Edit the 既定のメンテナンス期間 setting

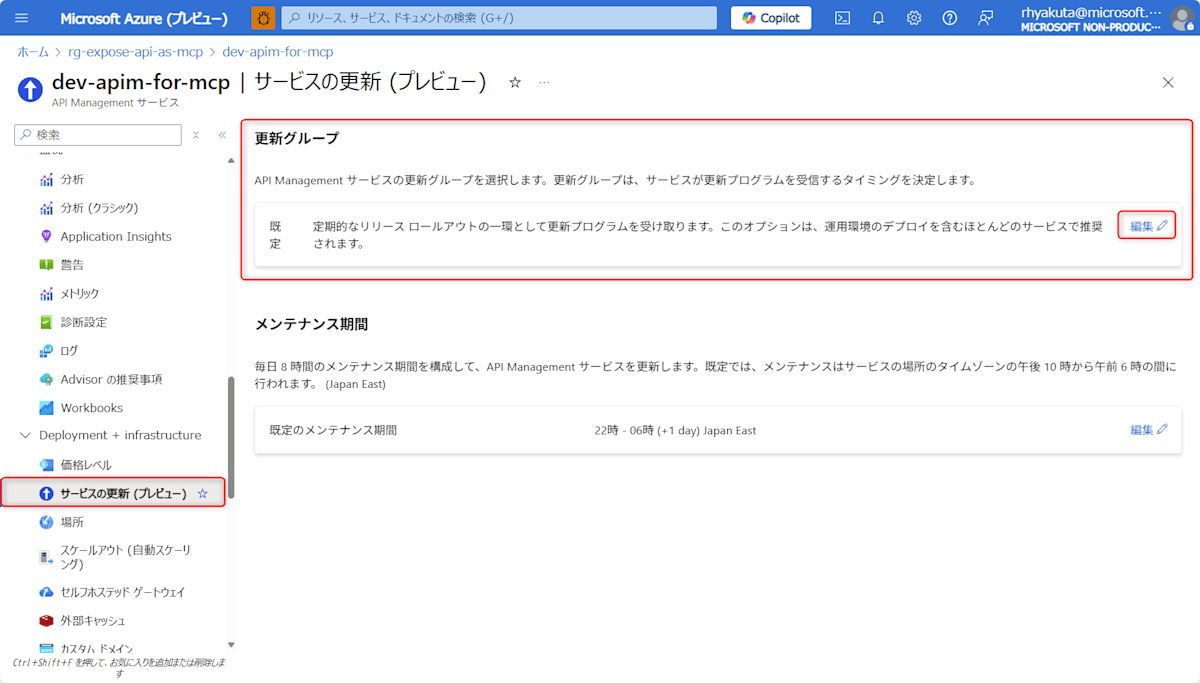[1149, 430]
